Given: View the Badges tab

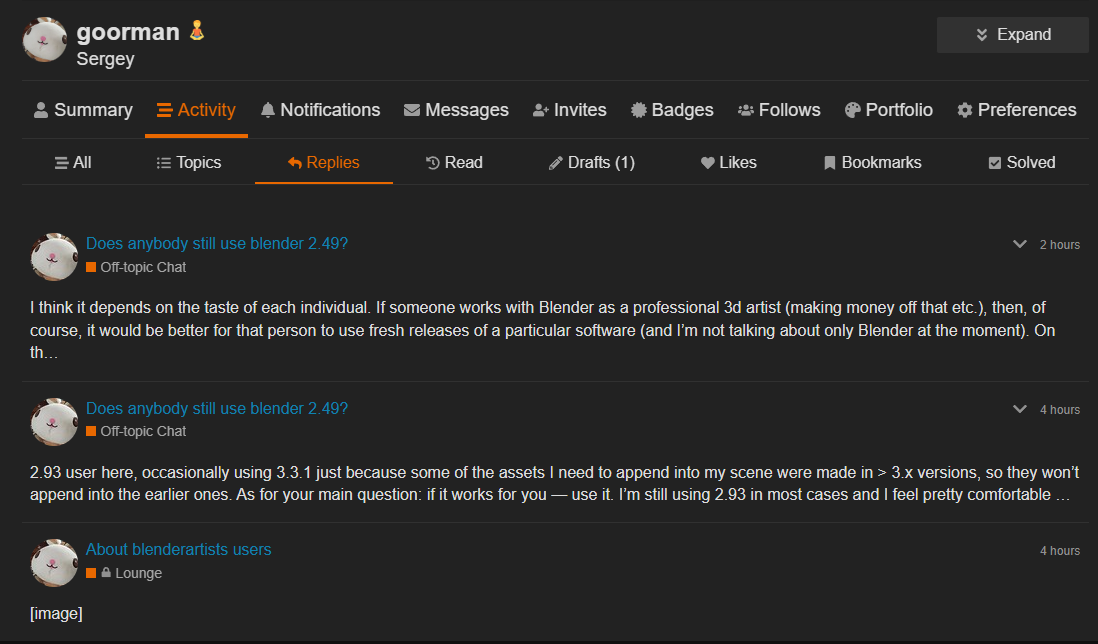Looking at the screenshot, I should click(x=672, y=110).
